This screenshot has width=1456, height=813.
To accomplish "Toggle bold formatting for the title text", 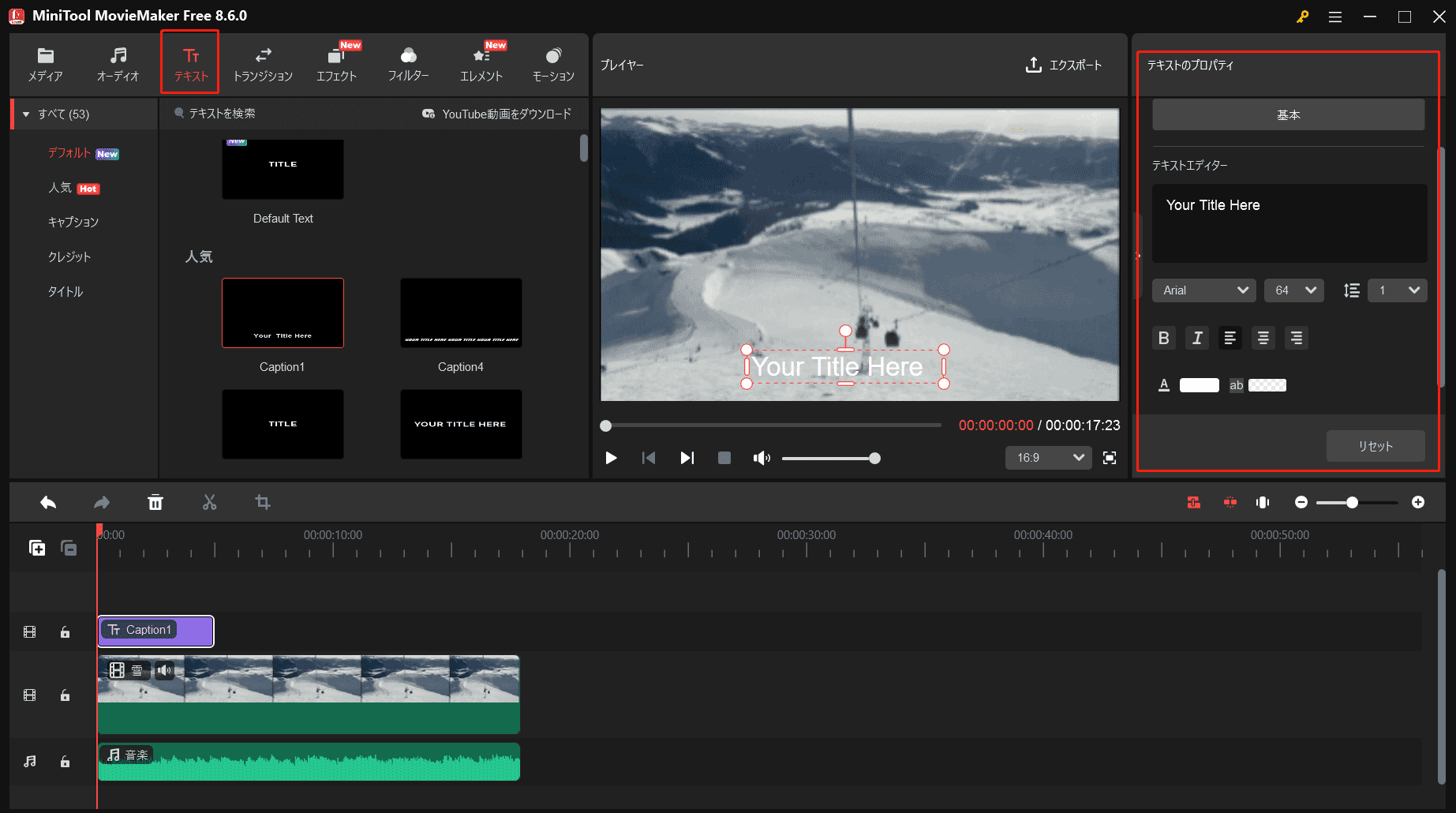I will click(1164, 338).
